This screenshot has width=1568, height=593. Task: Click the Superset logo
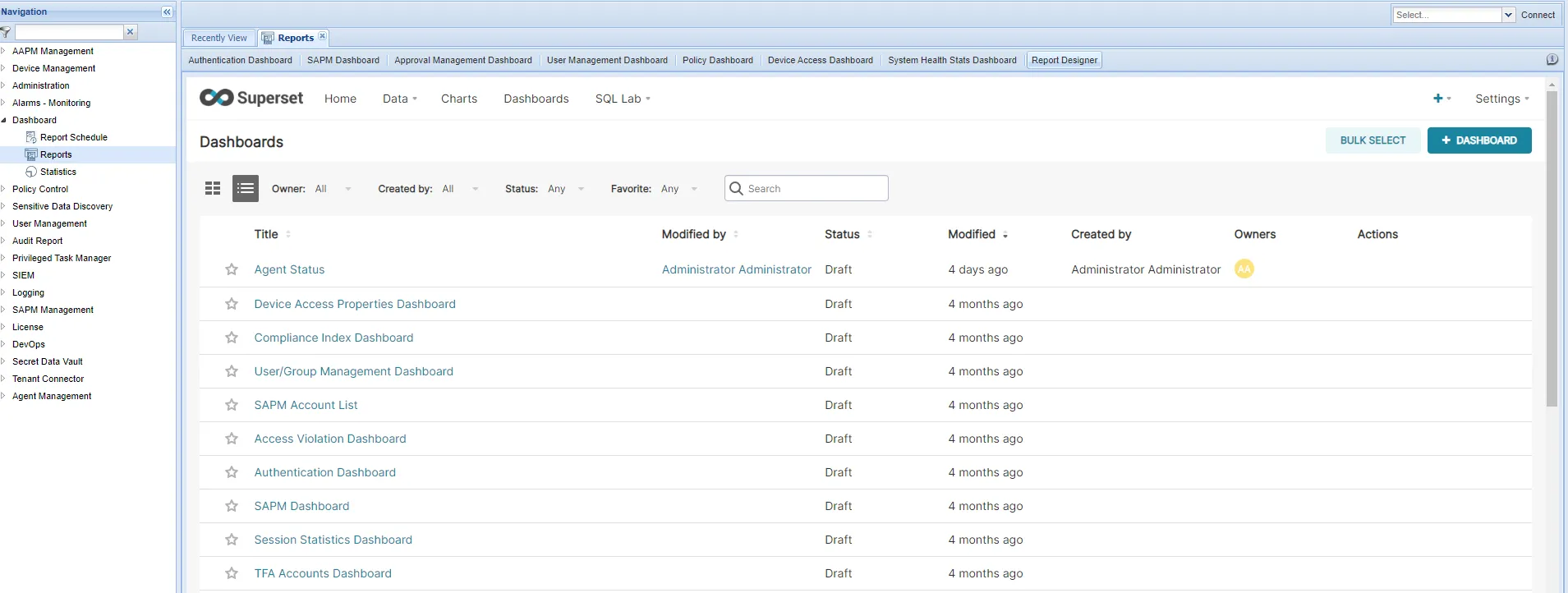(251, 98)
